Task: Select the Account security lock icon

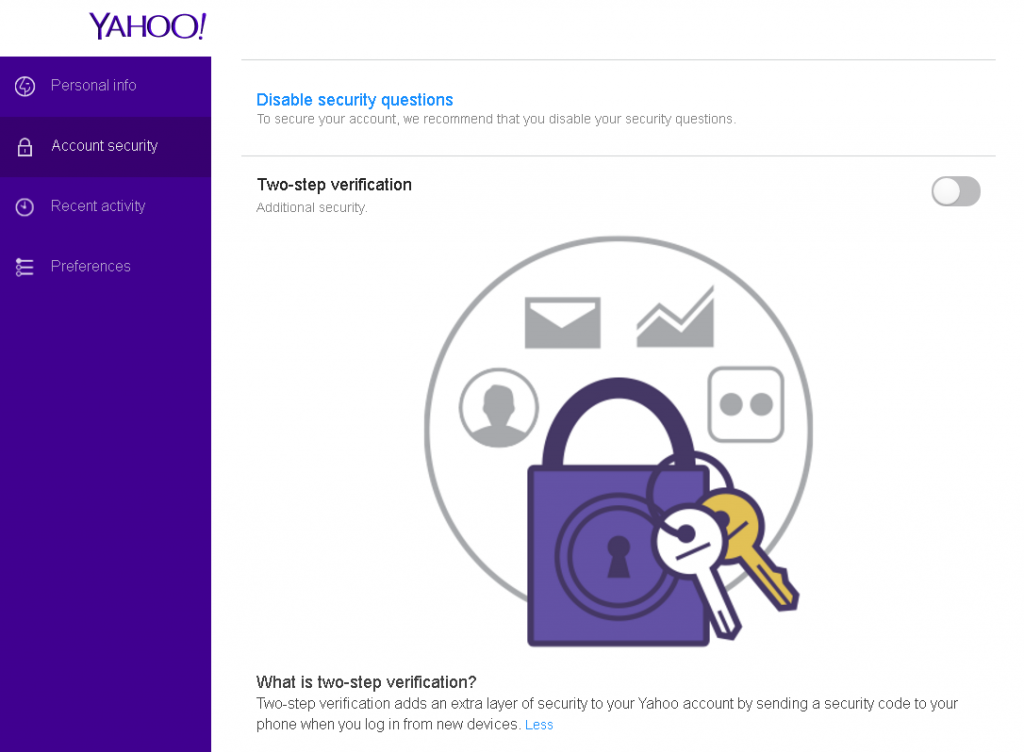Action: (25, 146)
